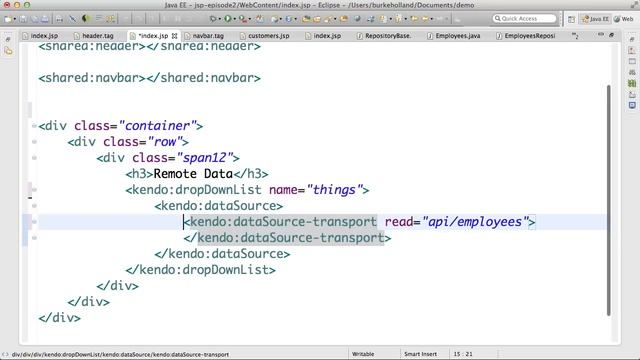This screenshot has height=360, width=640.
Task: Click the green view icon in right trim
Action: 632,83
